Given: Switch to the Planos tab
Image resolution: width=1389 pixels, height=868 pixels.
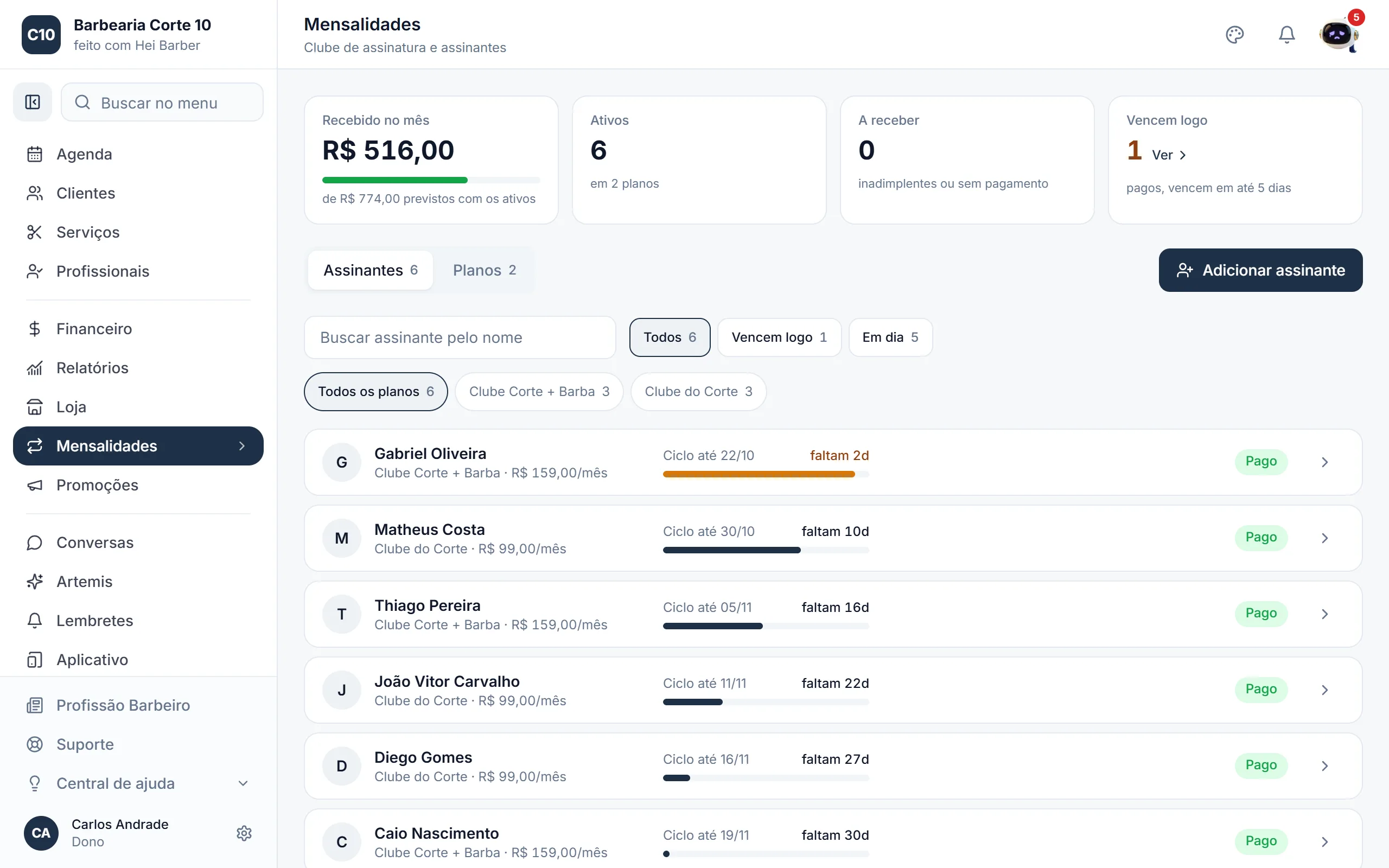Looking at the screenshot, I should pos(484,270).
